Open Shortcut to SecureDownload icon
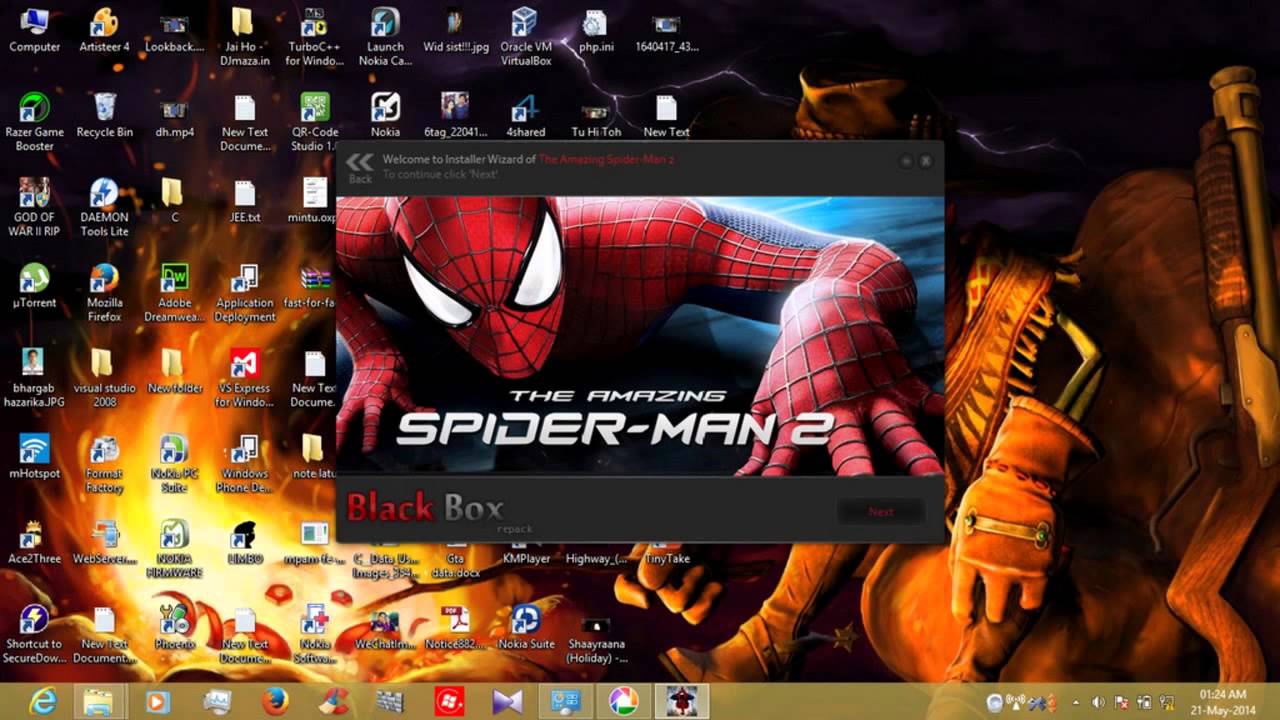 (x=35, y=634)
